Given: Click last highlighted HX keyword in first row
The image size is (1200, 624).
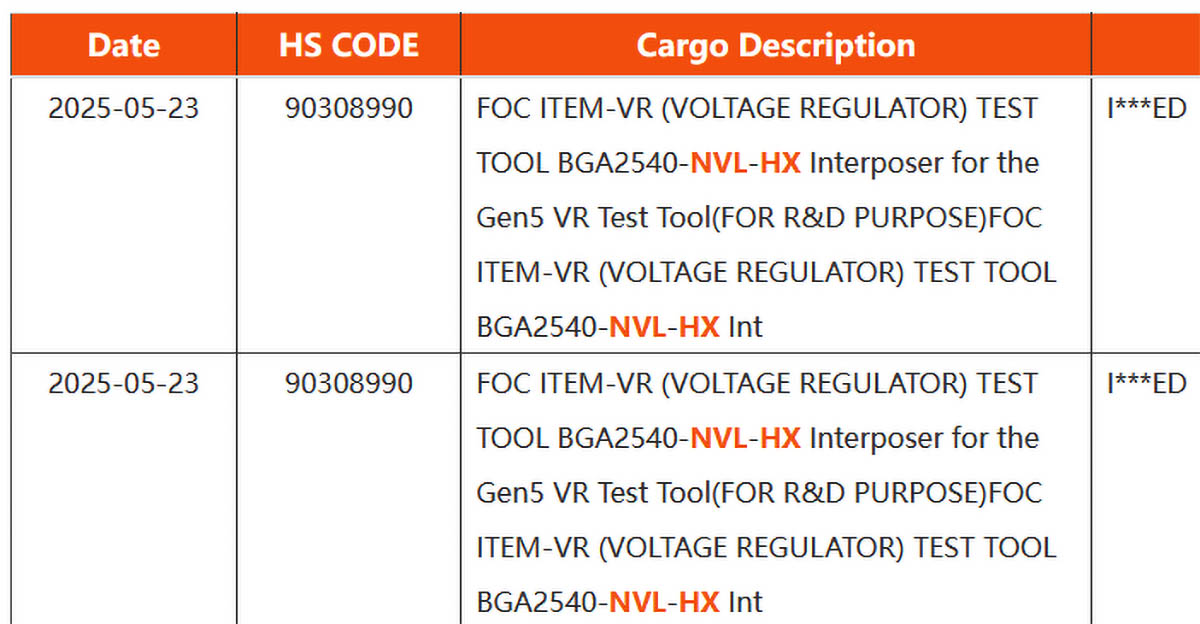Looking at the screenshot, I should (699, 327).
